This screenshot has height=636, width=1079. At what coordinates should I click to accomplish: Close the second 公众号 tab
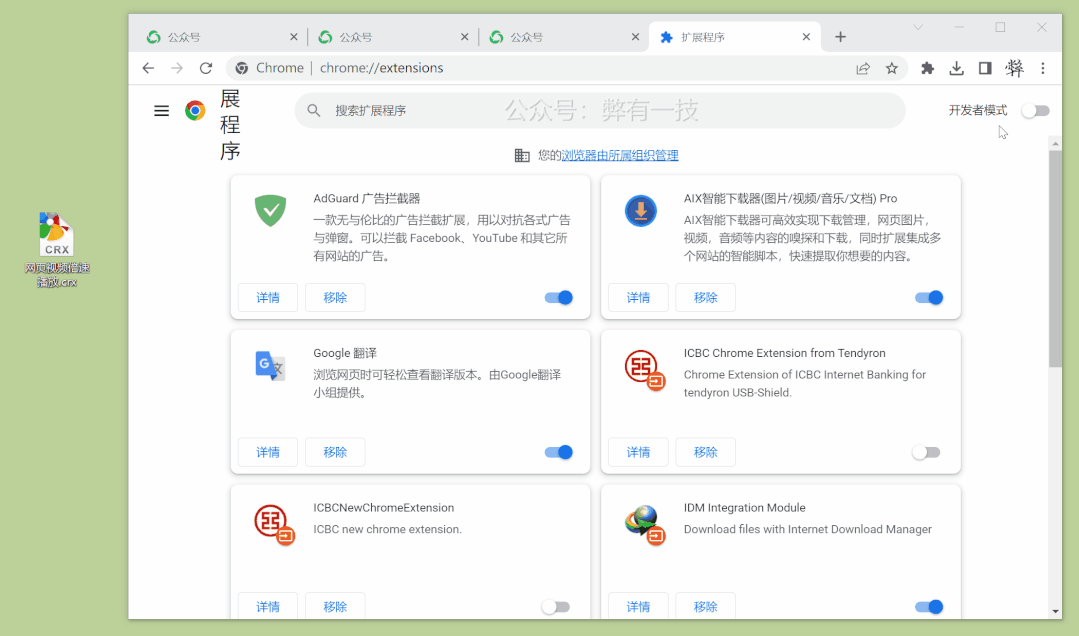pyautogui.click(x=464, y=37)
